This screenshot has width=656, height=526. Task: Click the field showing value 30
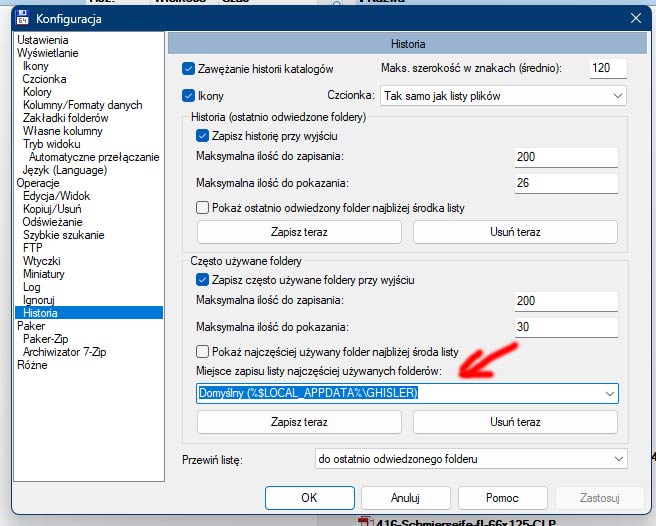point(566,327)
